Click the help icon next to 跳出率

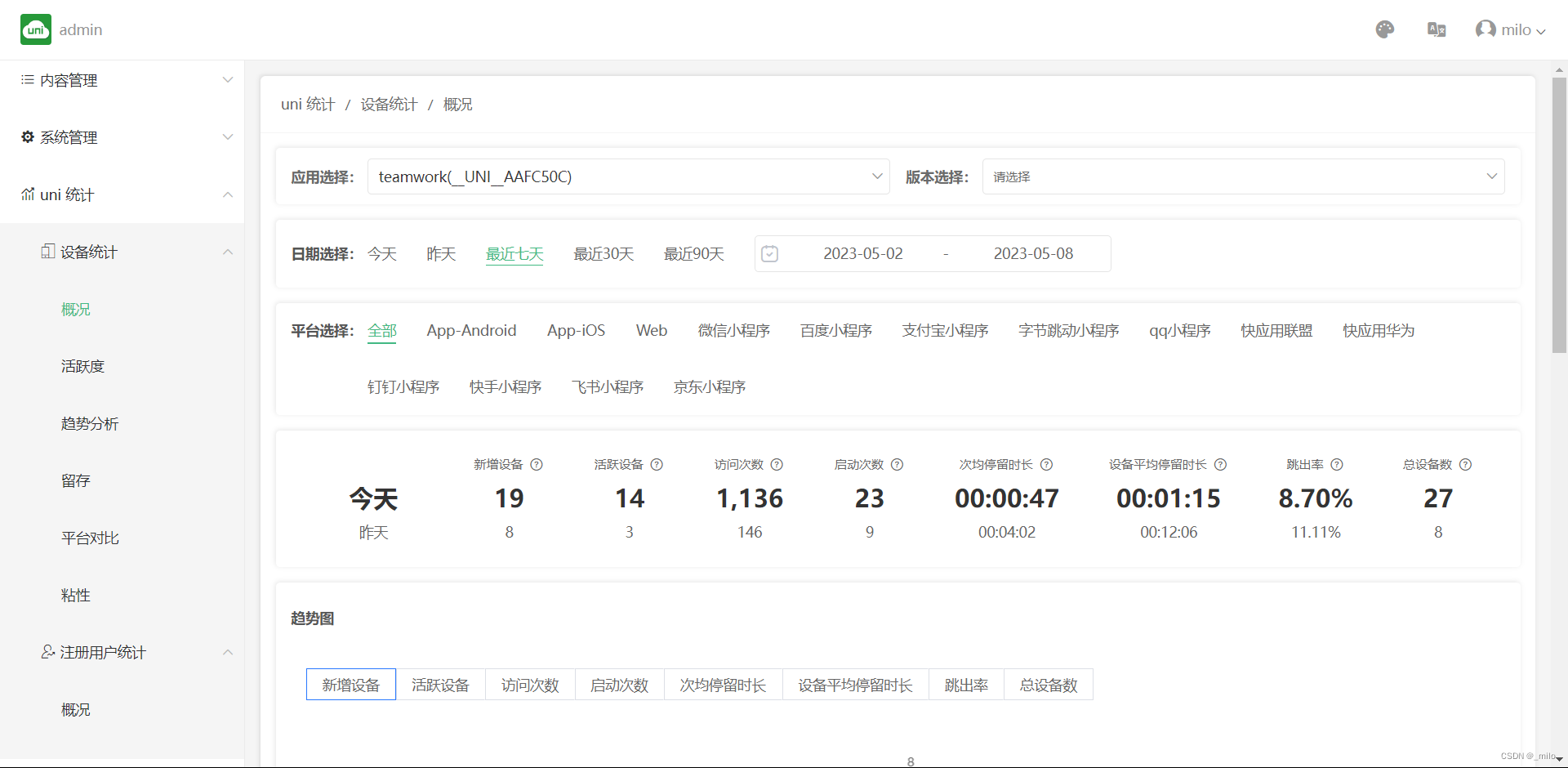click(x=1337, y=464)
